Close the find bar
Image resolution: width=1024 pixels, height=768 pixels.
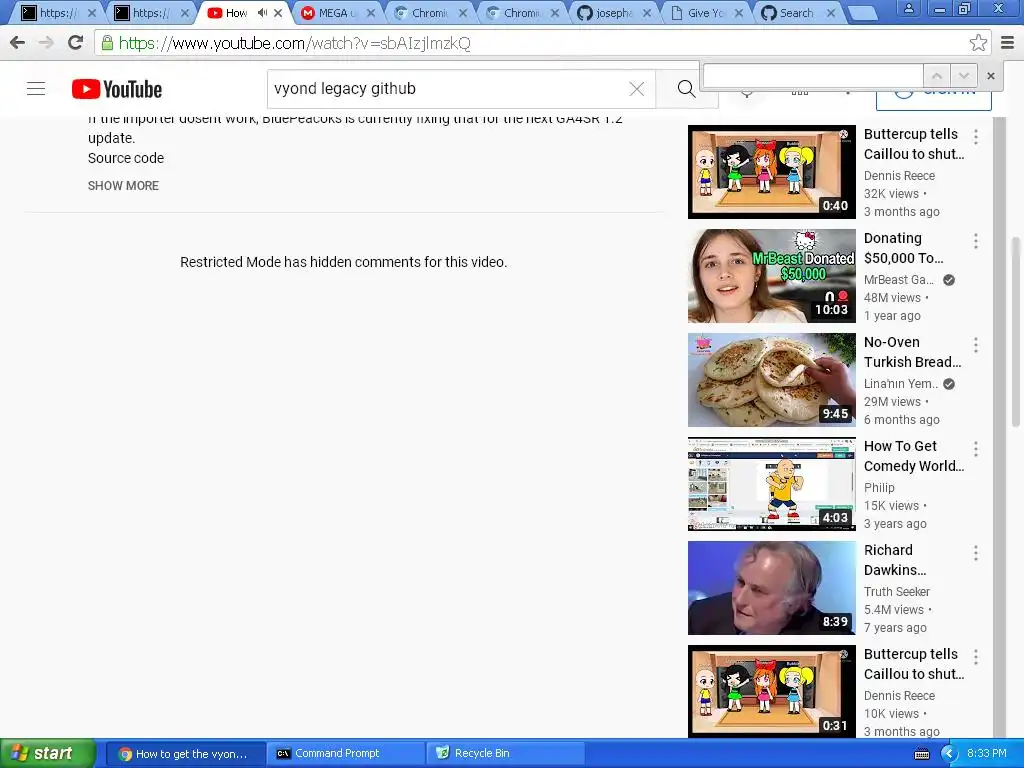pyautogui.click(x=991, y=76)
